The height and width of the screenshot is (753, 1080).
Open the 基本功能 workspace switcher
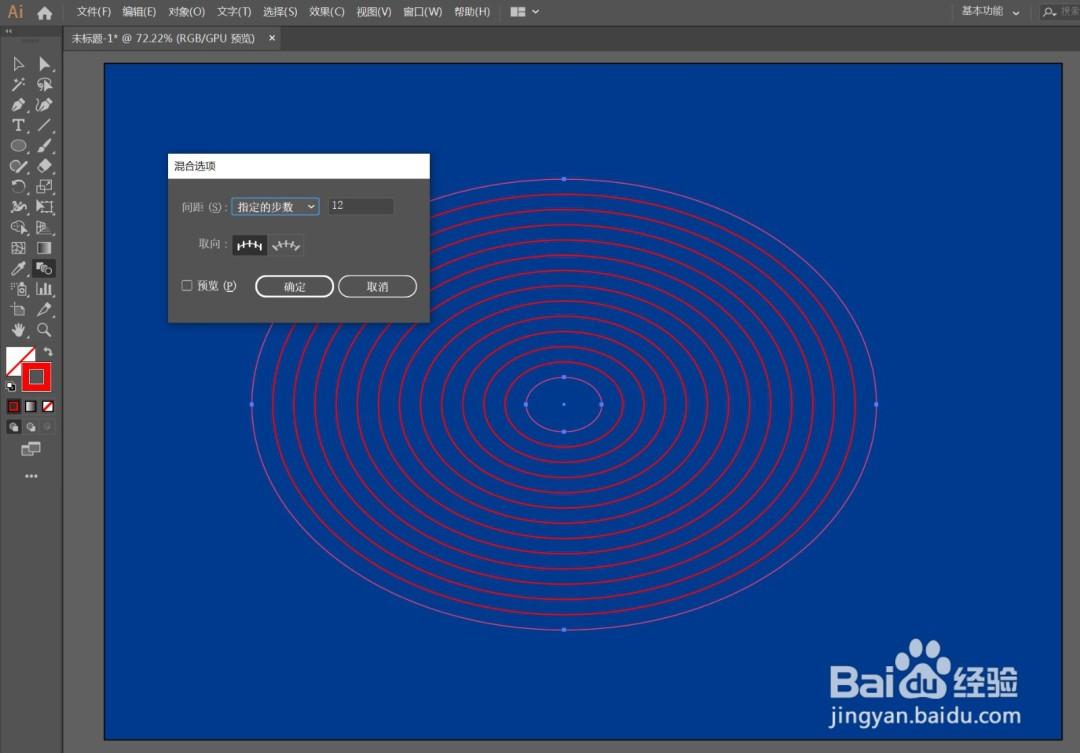pos(990,11)
